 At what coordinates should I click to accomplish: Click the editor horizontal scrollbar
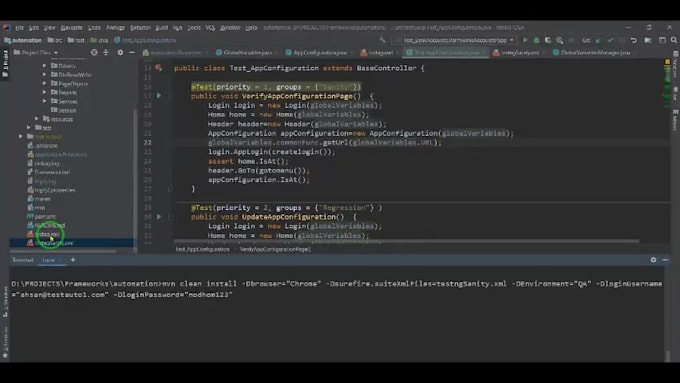click(x=406, y=241)
